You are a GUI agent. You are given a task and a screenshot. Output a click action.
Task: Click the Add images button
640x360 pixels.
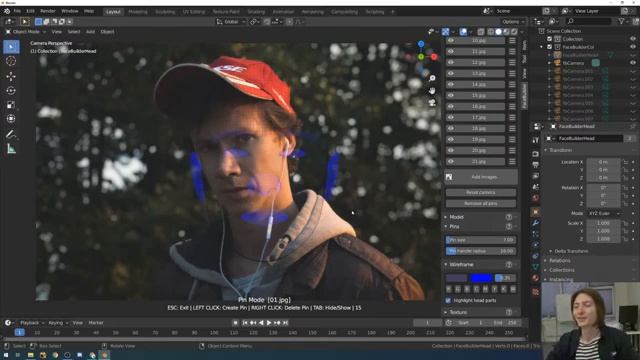tap(481, 177)
